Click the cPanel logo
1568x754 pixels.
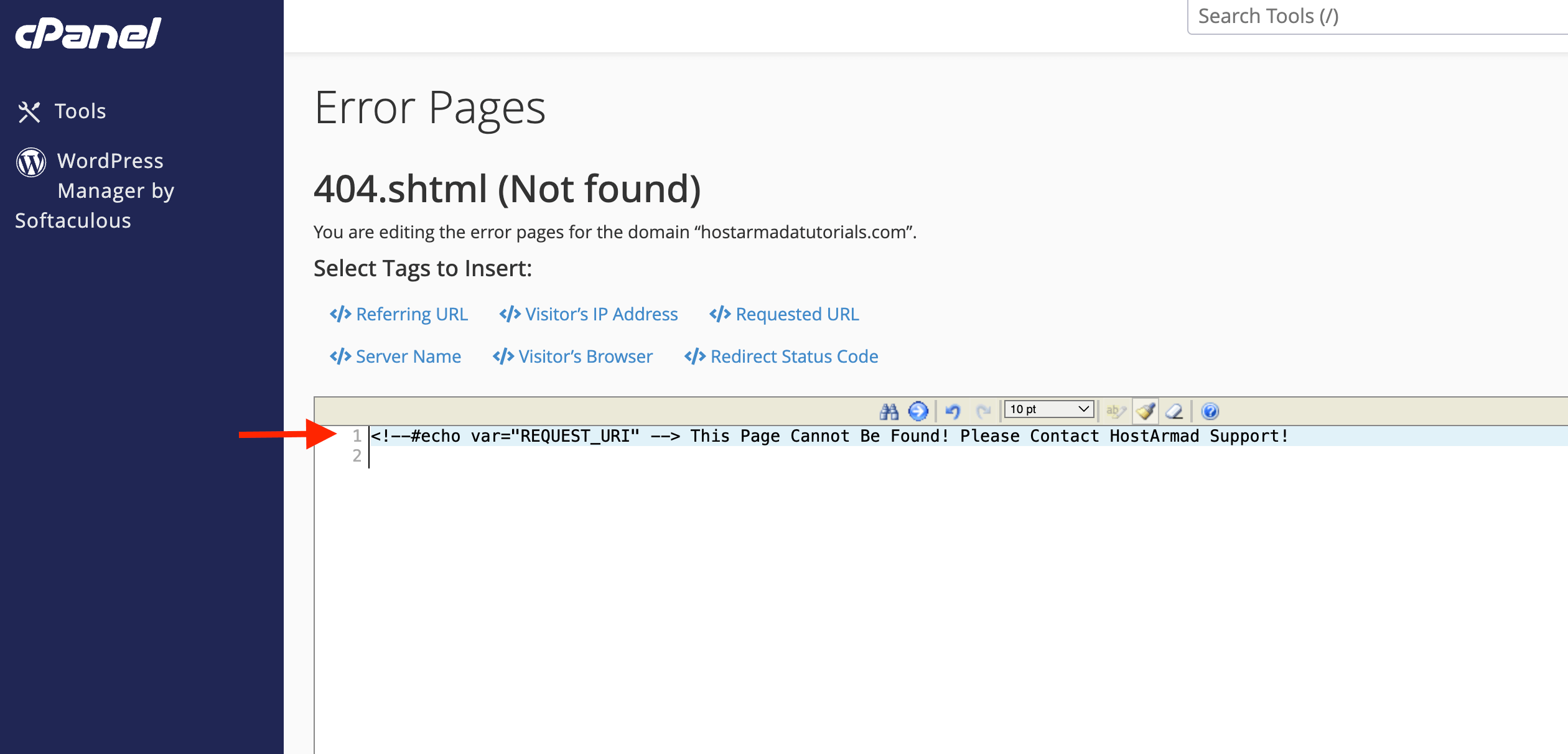(x=88, y=33)
